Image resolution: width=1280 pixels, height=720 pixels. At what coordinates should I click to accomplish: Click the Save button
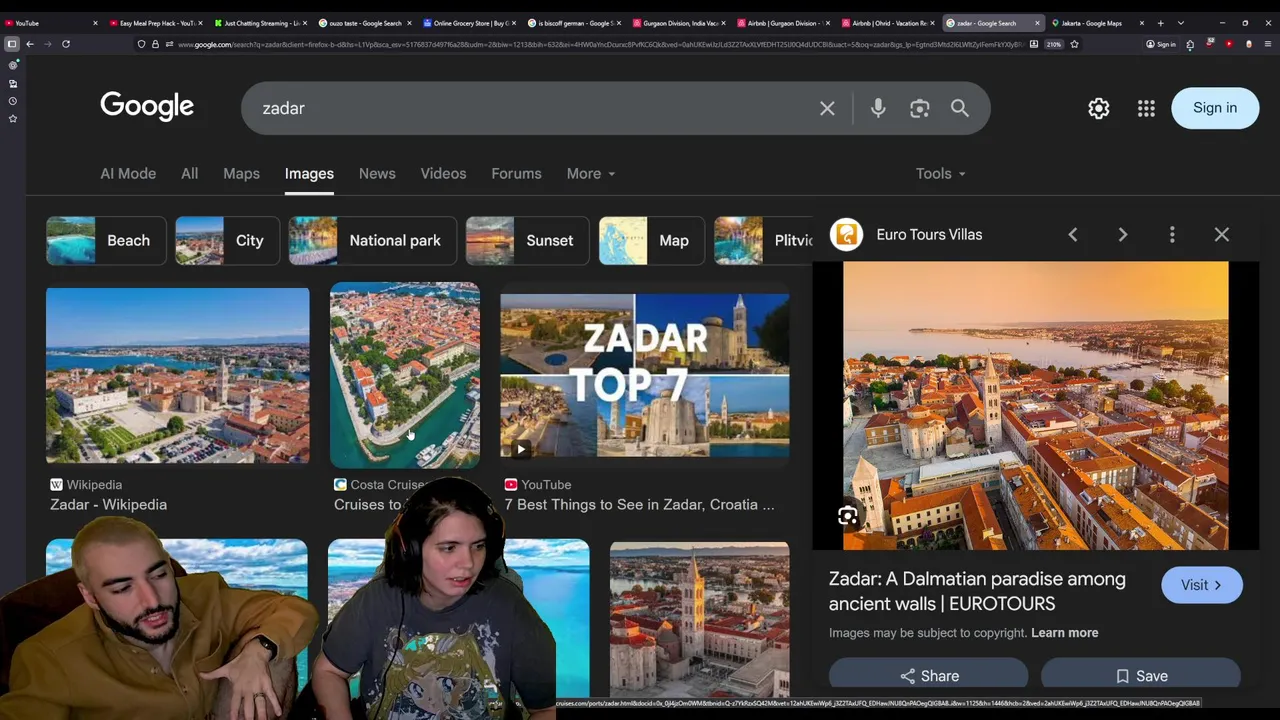pos(1141,676)
